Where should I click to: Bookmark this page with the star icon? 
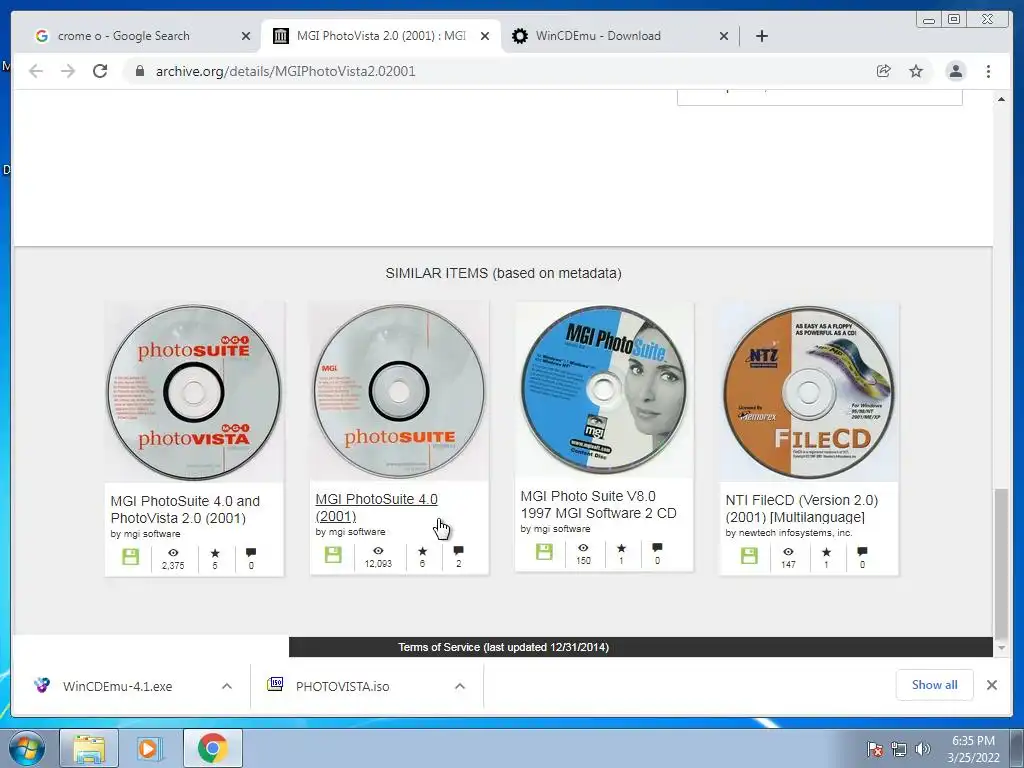[916, 71]
